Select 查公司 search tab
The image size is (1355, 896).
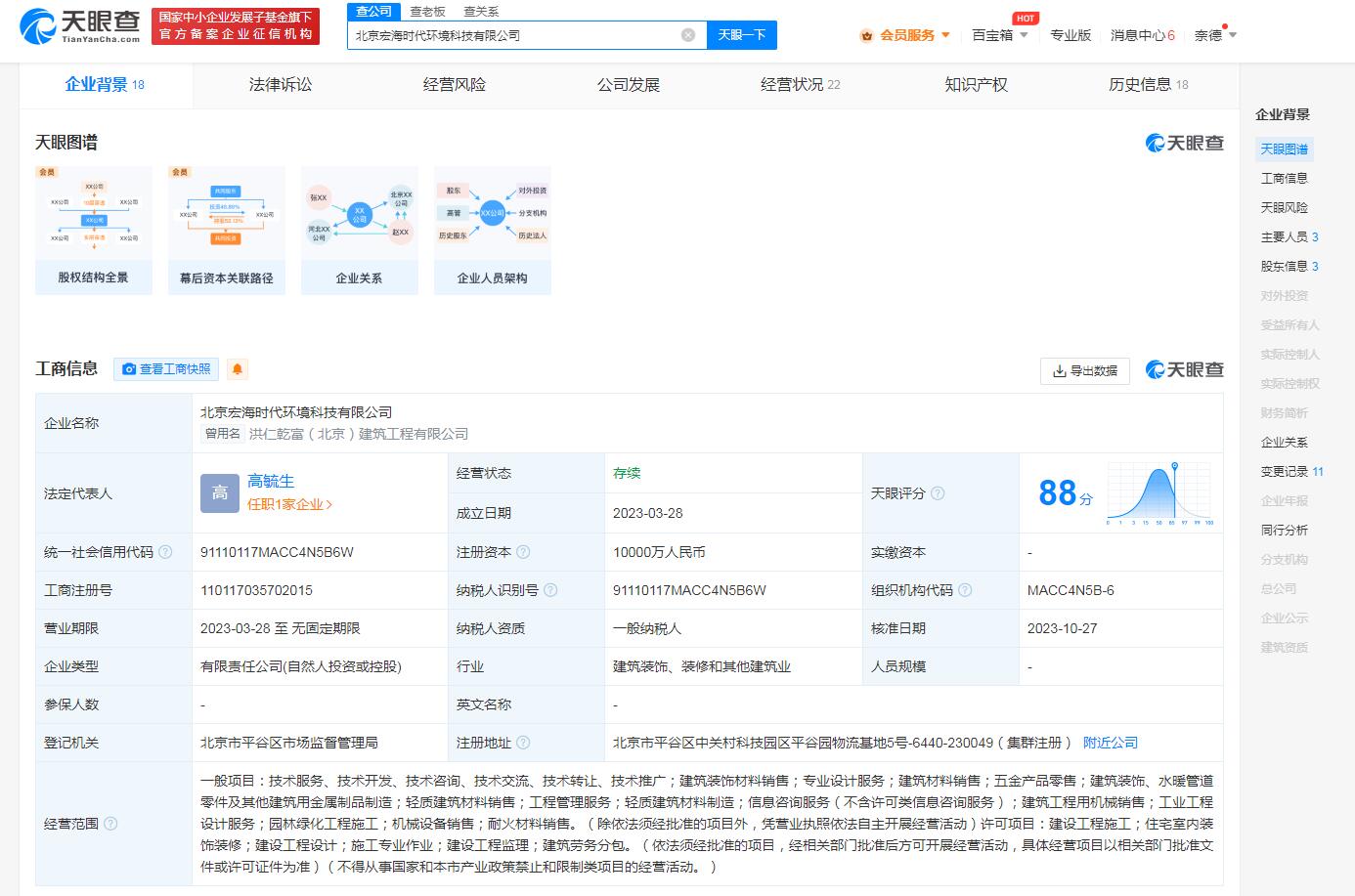(x=373, y=11)
